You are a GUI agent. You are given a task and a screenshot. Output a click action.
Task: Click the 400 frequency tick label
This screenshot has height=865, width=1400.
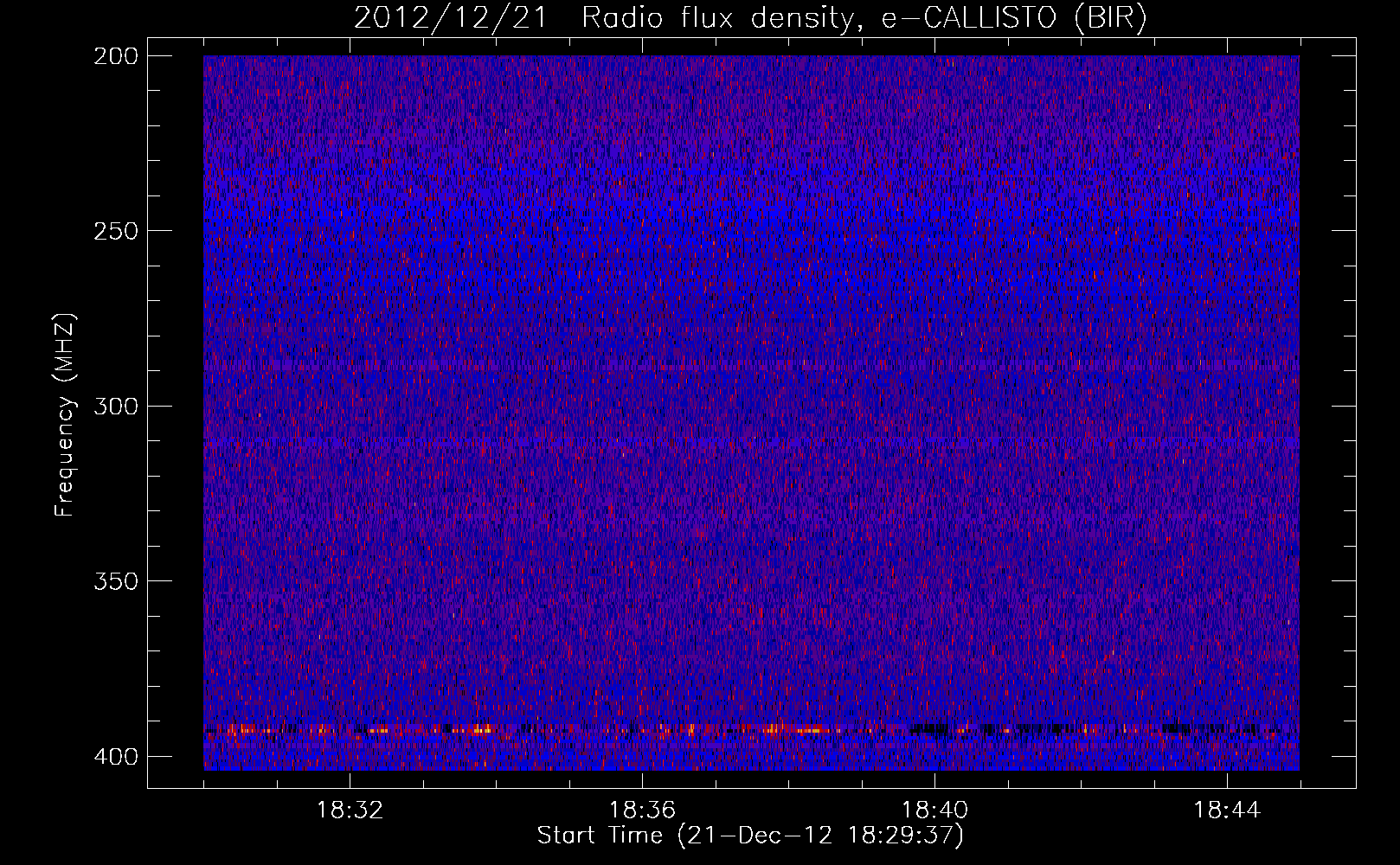(x=116, y=757)
